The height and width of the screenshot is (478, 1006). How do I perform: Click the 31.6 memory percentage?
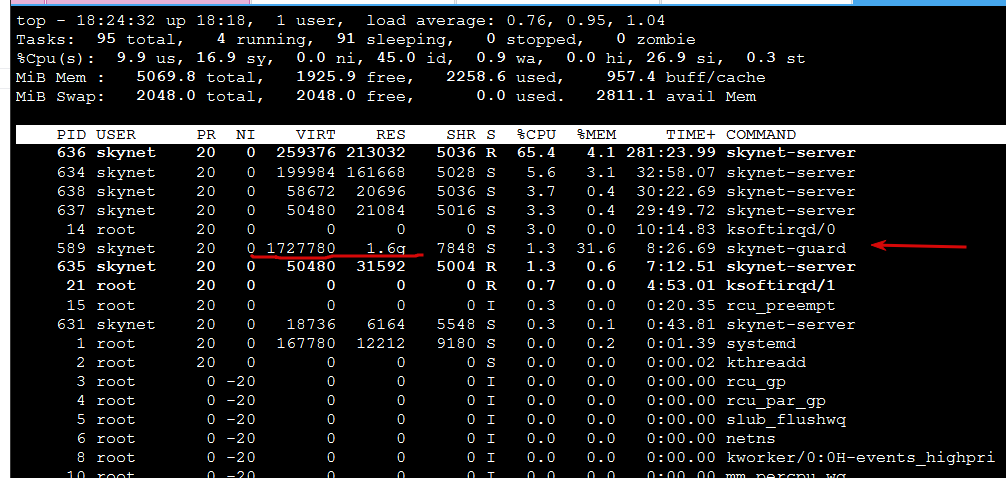(x=596, y=248)
